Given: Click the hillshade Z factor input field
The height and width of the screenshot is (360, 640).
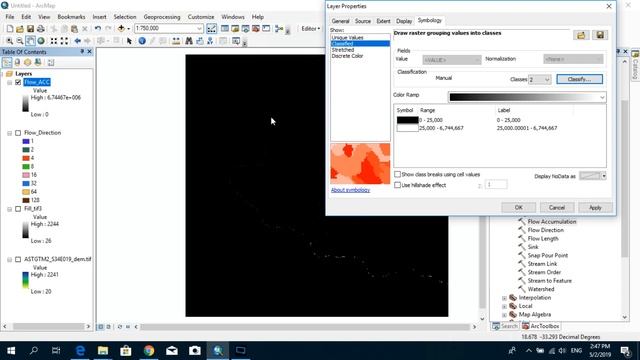Looking at the screenshot, I should [496, 184].
